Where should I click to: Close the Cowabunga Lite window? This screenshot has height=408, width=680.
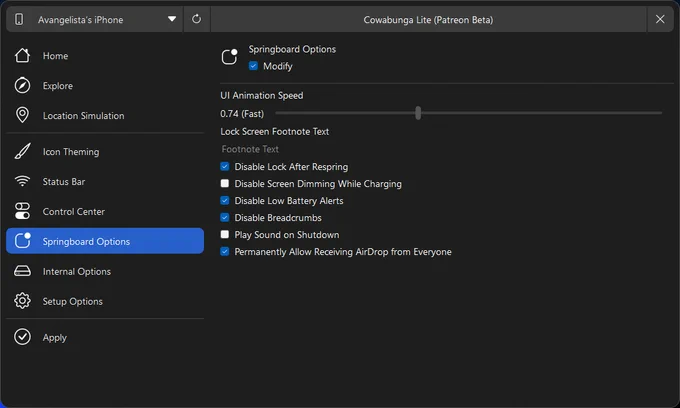tap(660, 19)
